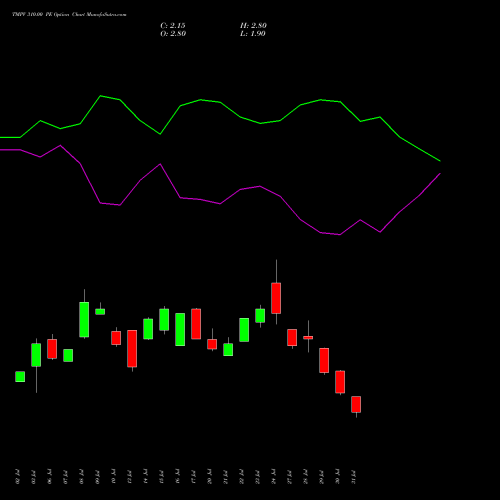Click the large green candle for 16 Jul
This screenshot has height=500, width=500.
click(180, 329)
